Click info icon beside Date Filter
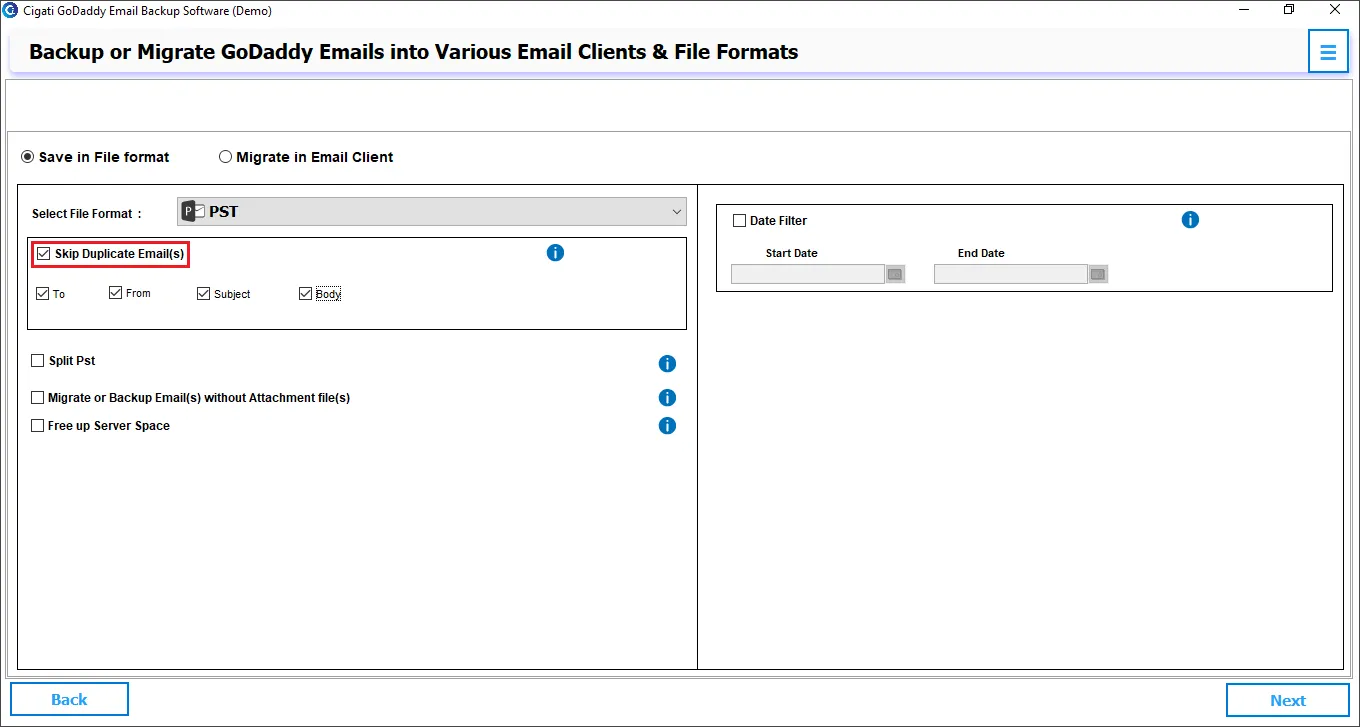 (1190, 220)
